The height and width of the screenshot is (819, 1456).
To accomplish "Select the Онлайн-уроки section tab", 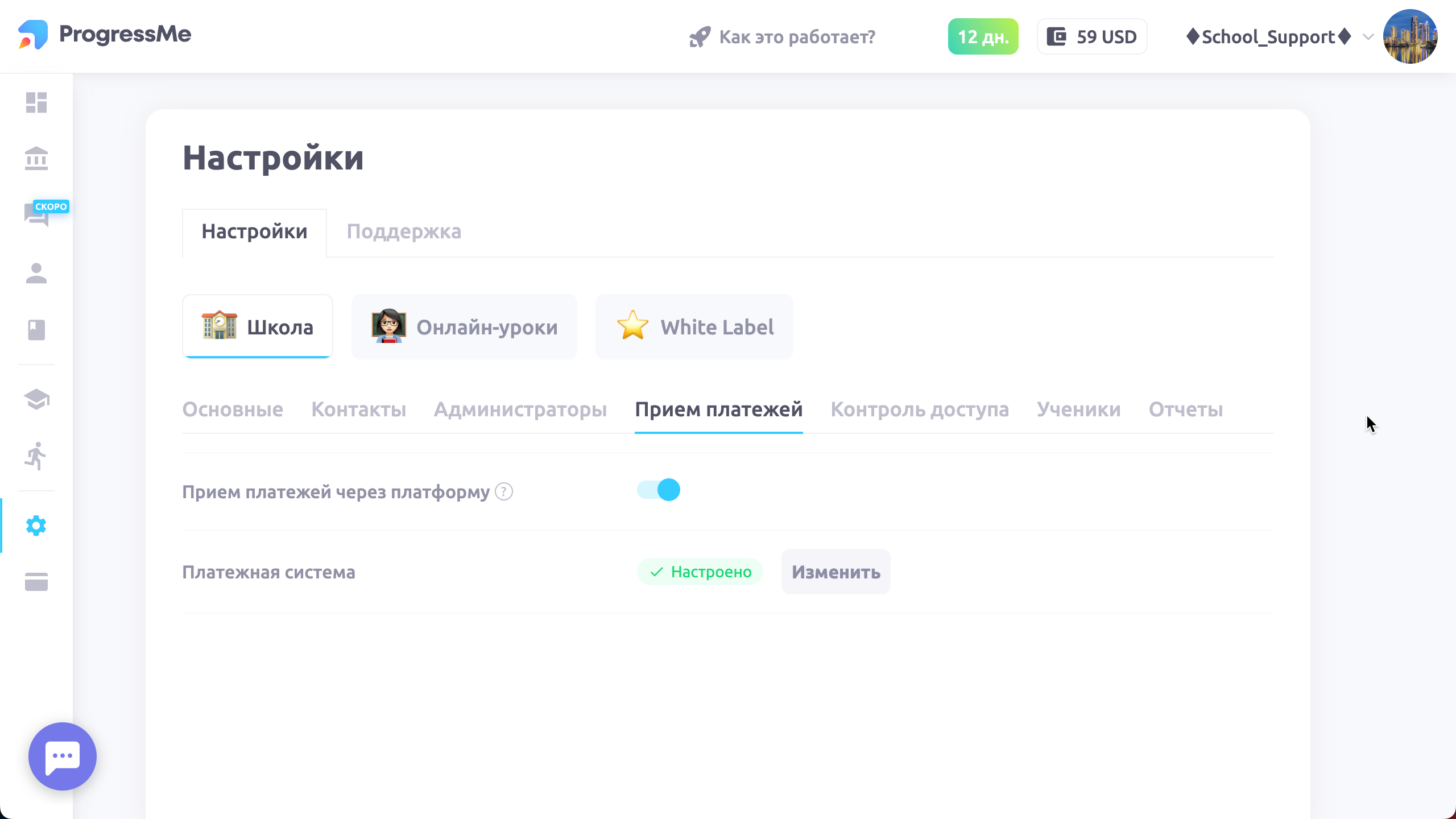I will pos(464,327).
